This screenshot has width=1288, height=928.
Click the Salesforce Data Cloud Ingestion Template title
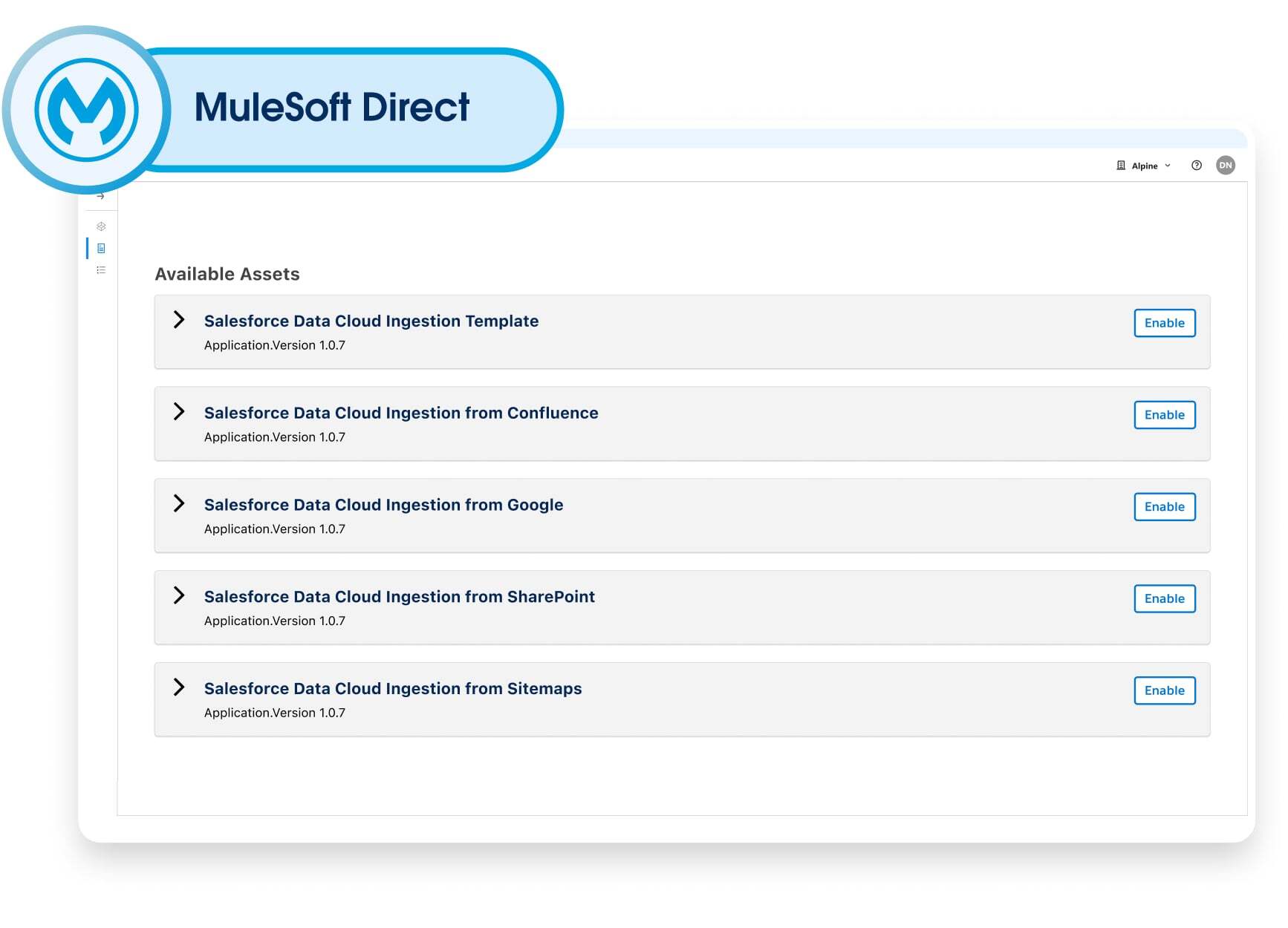coord(371,321)
